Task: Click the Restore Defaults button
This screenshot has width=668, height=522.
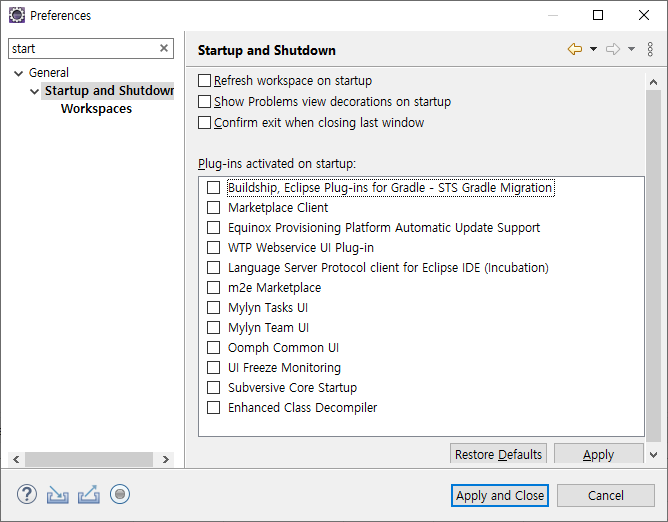Action: (x=498, y=454)
